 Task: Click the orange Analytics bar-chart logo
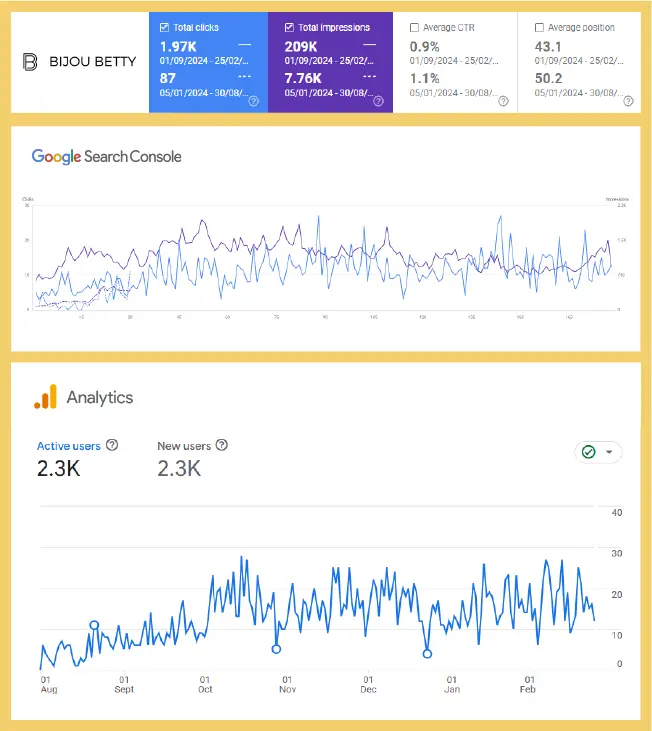(46, 397)
